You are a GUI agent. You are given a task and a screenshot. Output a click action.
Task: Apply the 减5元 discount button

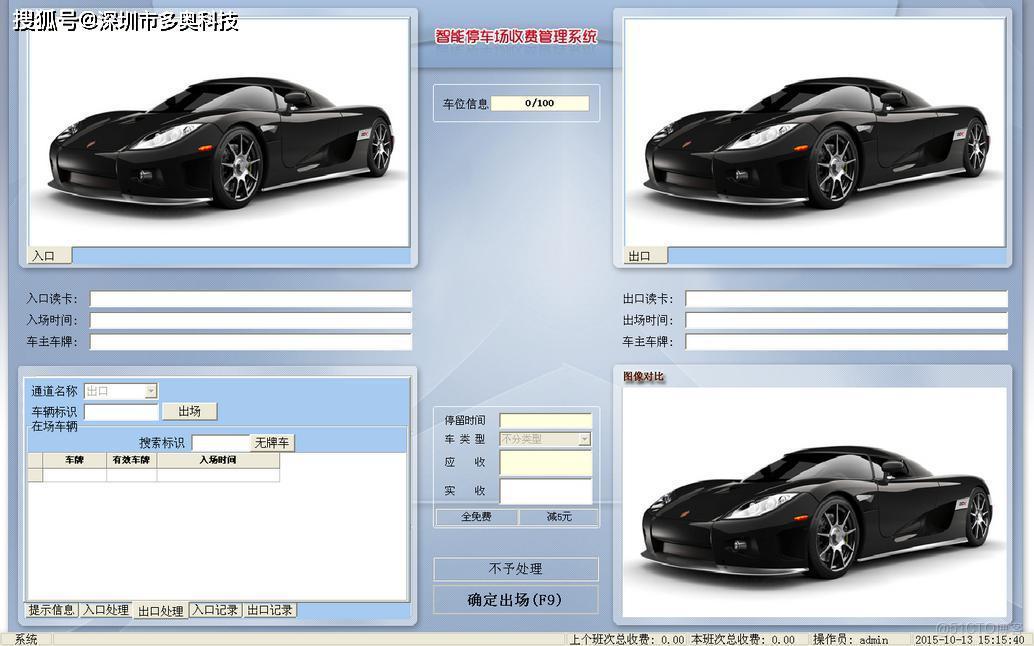coord(559,517)
